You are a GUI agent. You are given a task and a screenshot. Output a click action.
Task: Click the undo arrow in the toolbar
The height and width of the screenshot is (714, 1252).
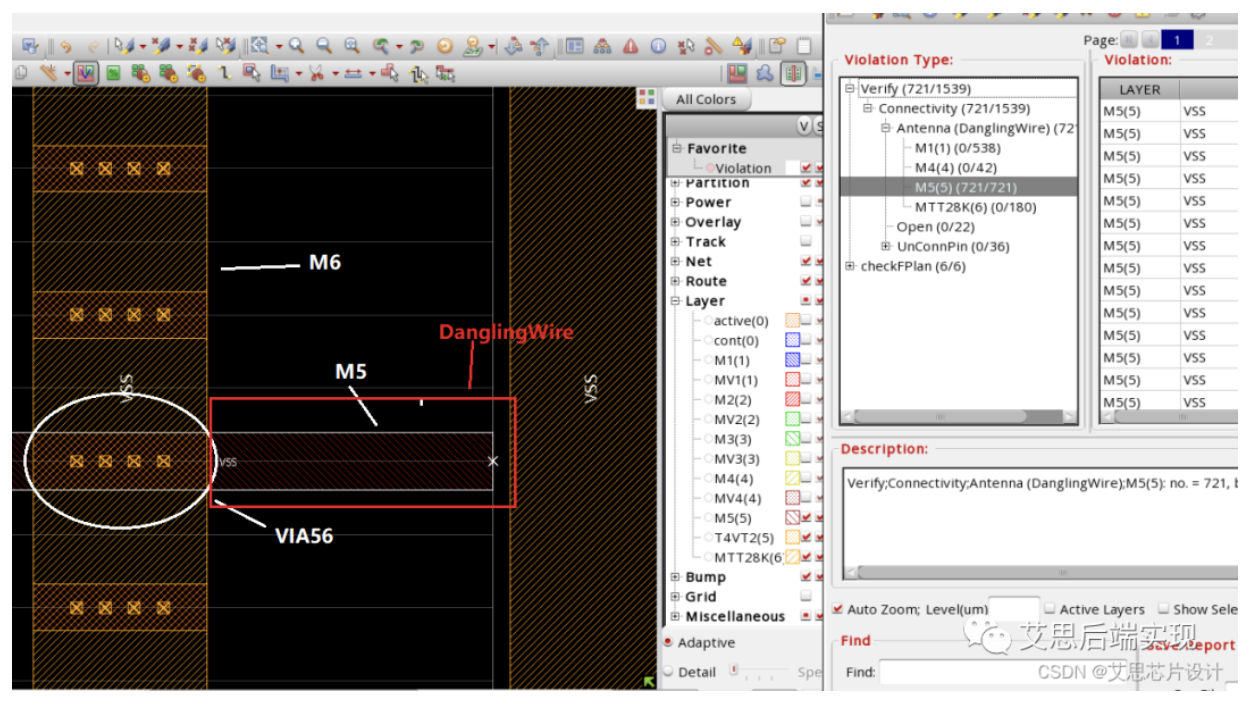pyautogui.click(x=66, y=46)
